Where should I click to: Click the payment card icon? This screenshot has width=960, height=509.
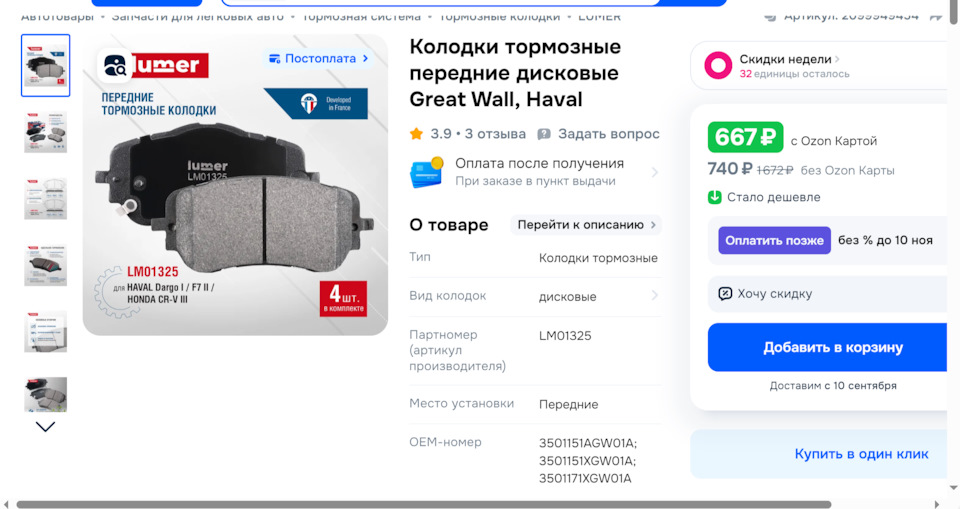(427, 172)
